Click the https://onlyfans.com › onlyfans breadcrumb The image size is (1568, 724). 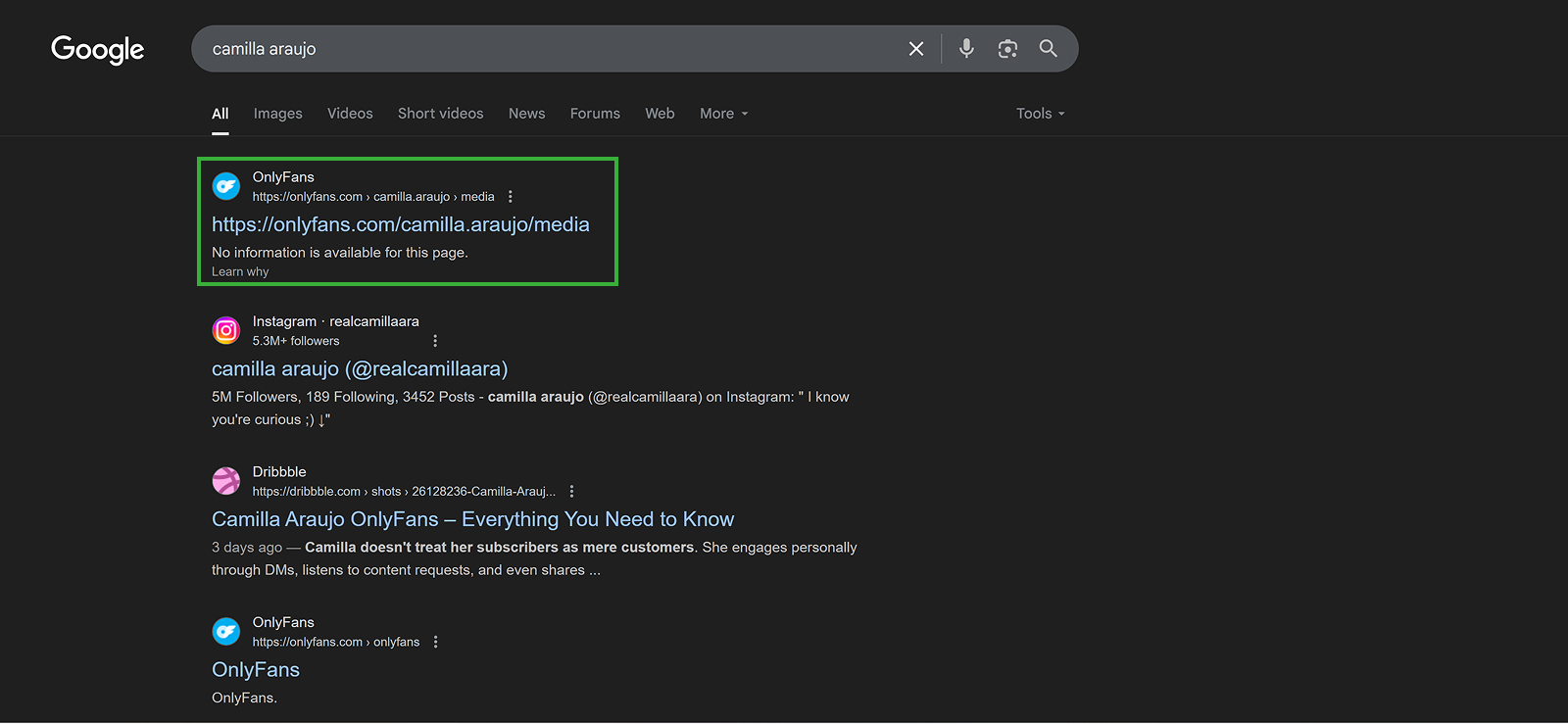click(x=336, y=643)
